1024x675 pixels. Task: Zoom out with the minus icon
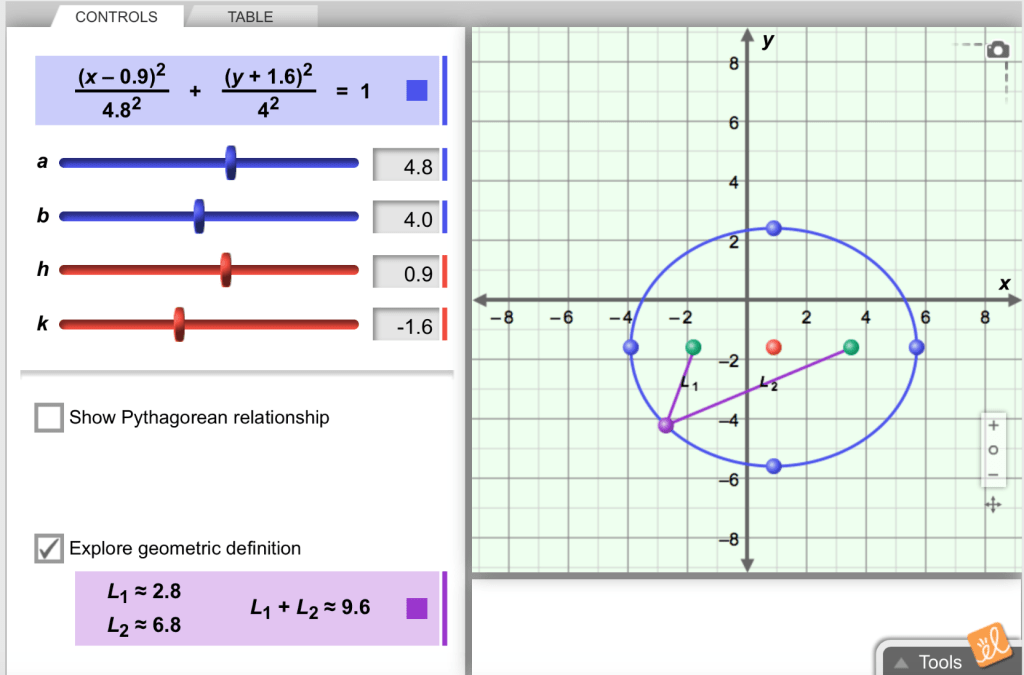pyautogui.click(x=993, y=475)
